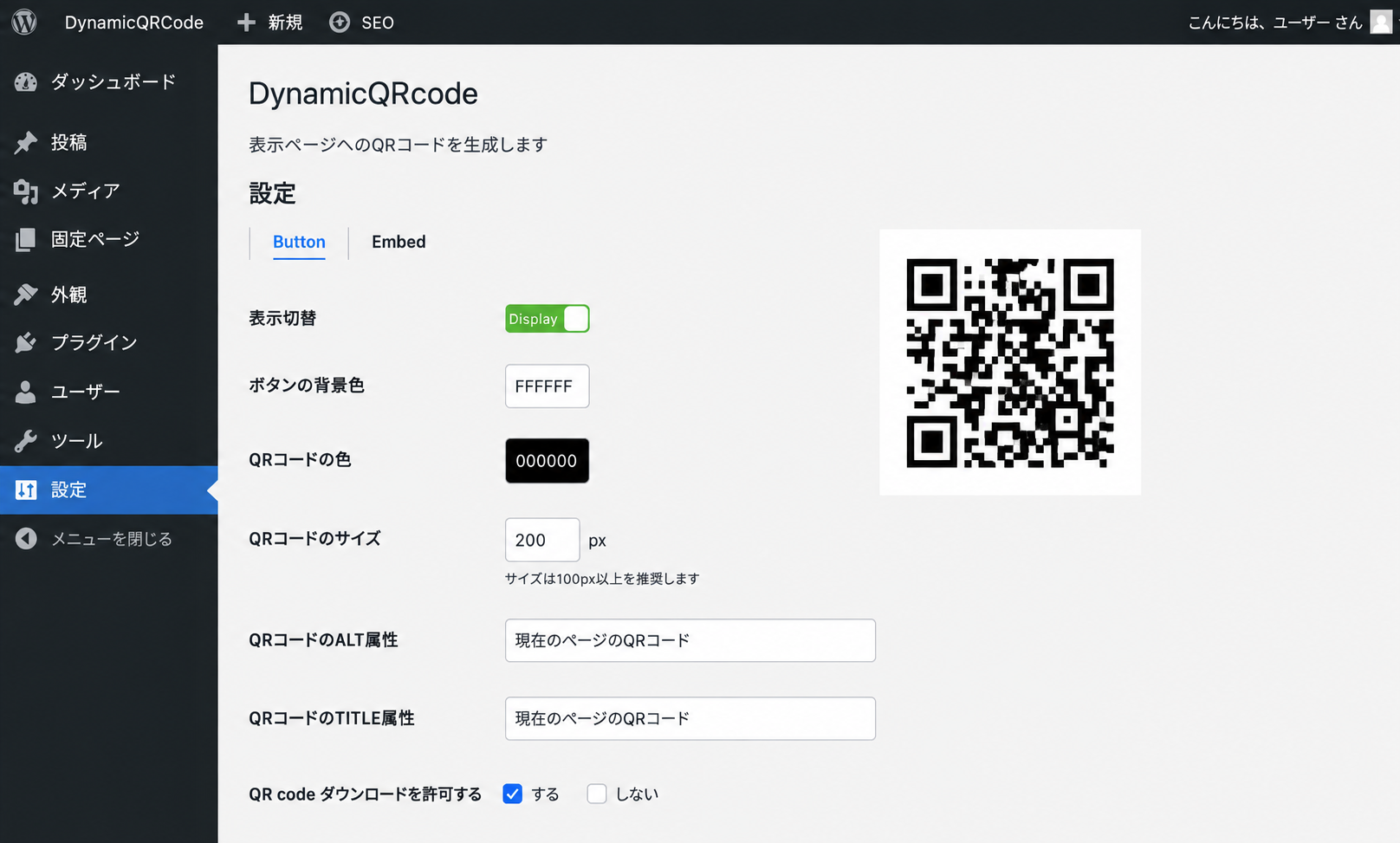Open the ツール menu label
This screenshot has width=1400, height=843.
[x=77, y=441]
